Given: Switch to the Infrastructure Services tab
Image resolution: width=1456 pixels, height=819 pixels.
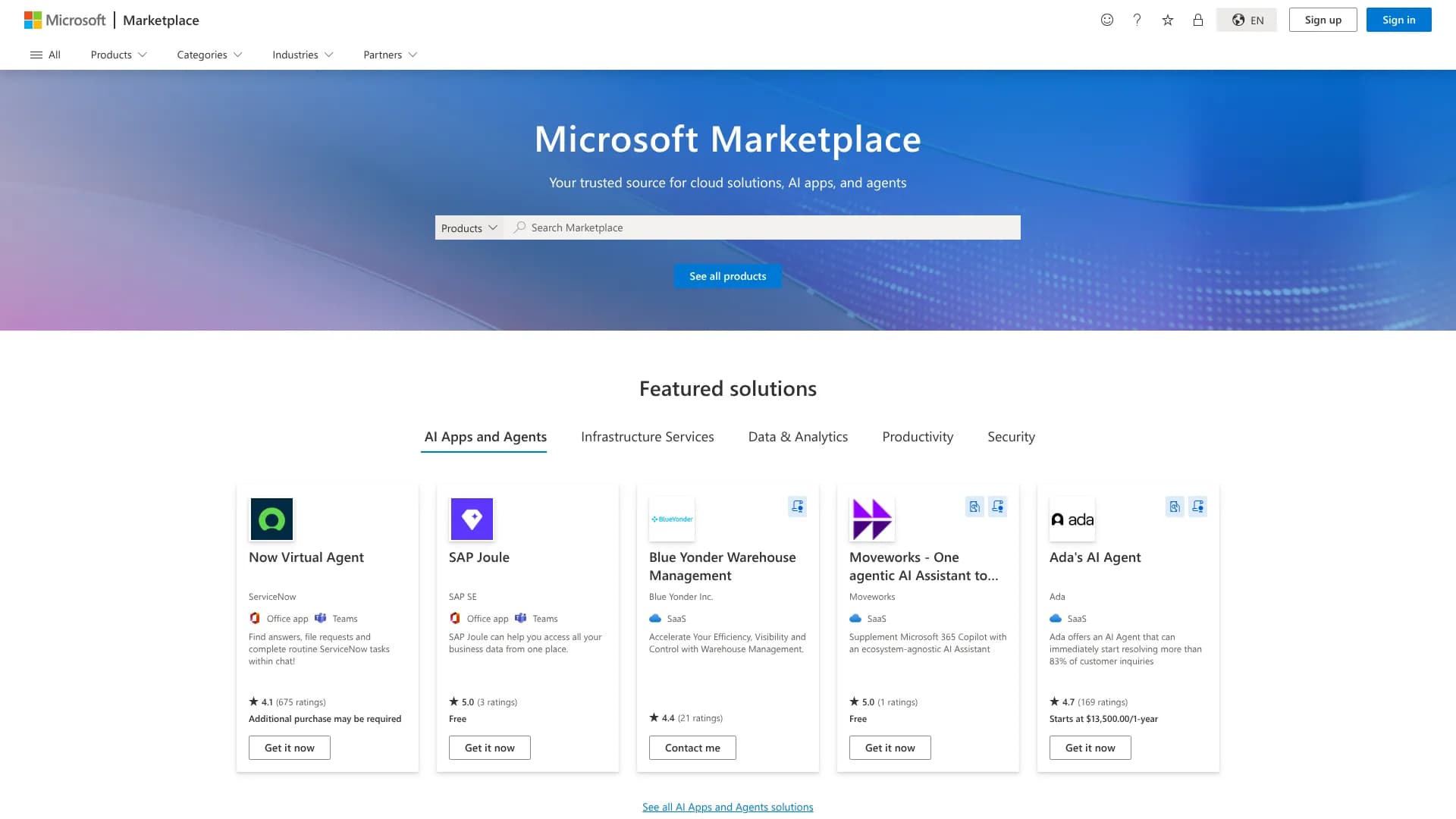Looking at the screenshot, I should tap(648, 437).
